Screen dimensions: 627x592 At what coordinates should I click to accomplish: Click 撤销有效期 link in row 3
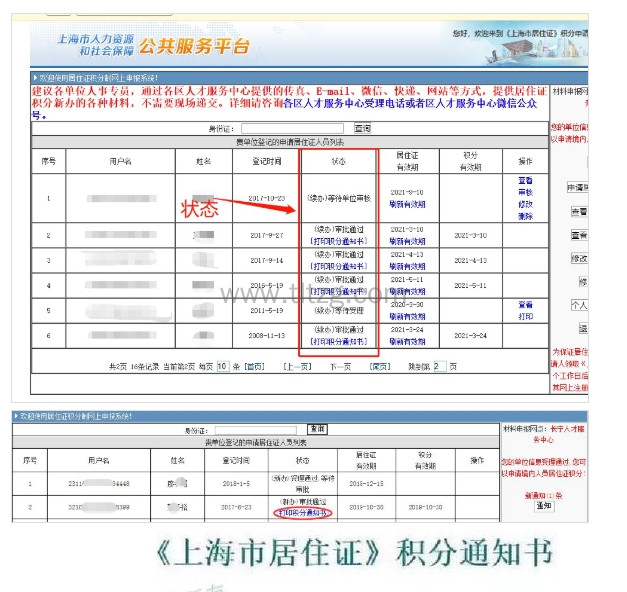click(407, 267)
